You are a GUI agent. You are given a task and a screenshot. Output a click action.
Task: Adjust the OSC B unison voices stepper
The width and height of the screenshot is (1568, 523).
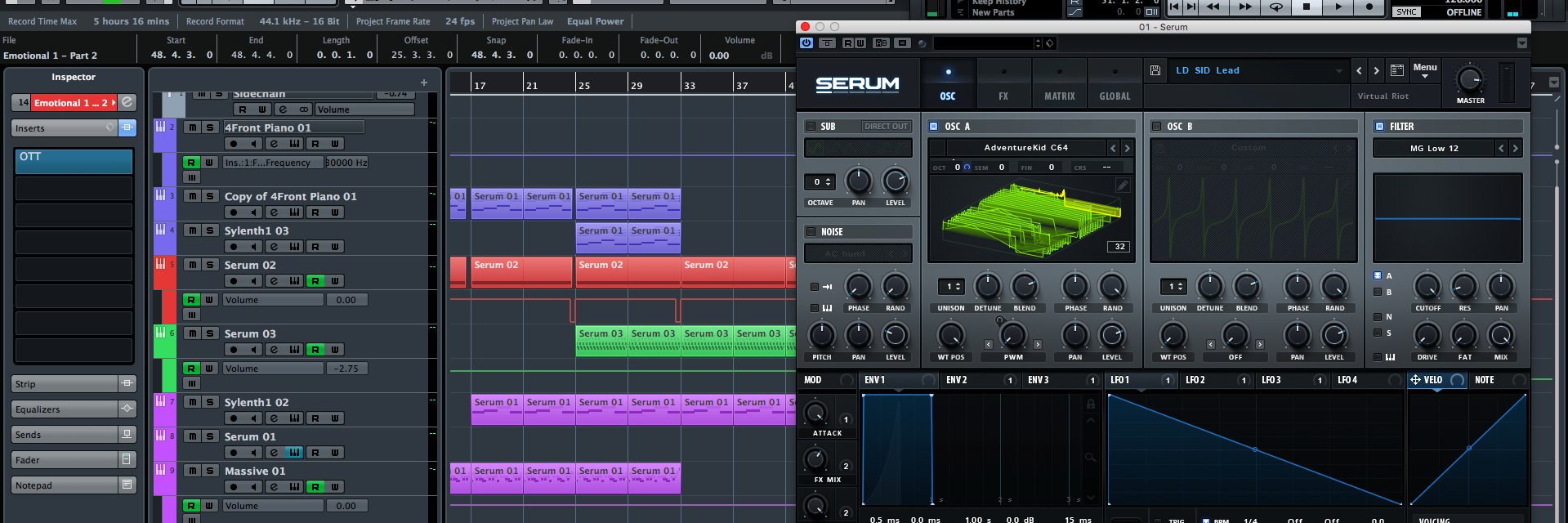[x=1174, y=287]
